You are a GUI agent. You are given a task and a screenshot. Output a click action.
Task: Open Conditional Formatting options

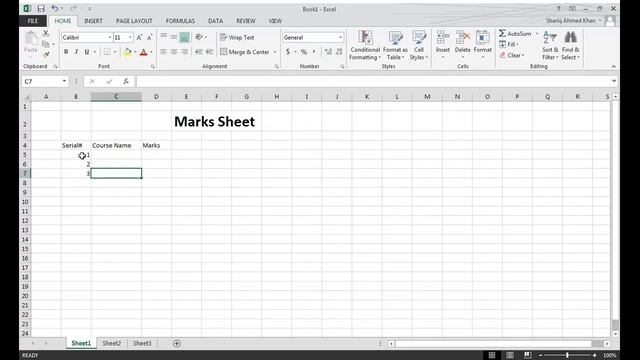[x=365, y=45]
